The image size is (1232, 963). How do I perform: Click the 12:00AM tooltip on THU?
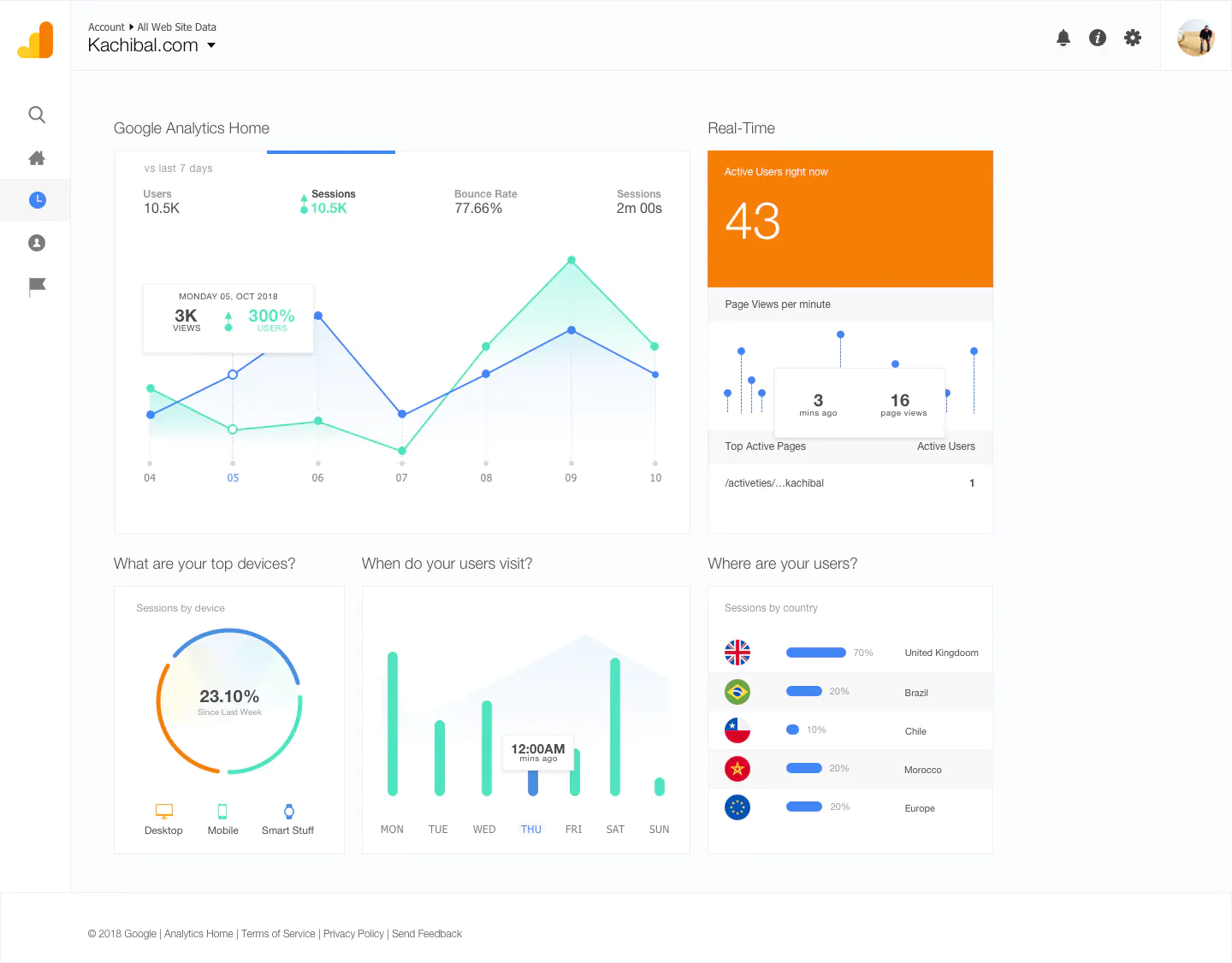538,753
